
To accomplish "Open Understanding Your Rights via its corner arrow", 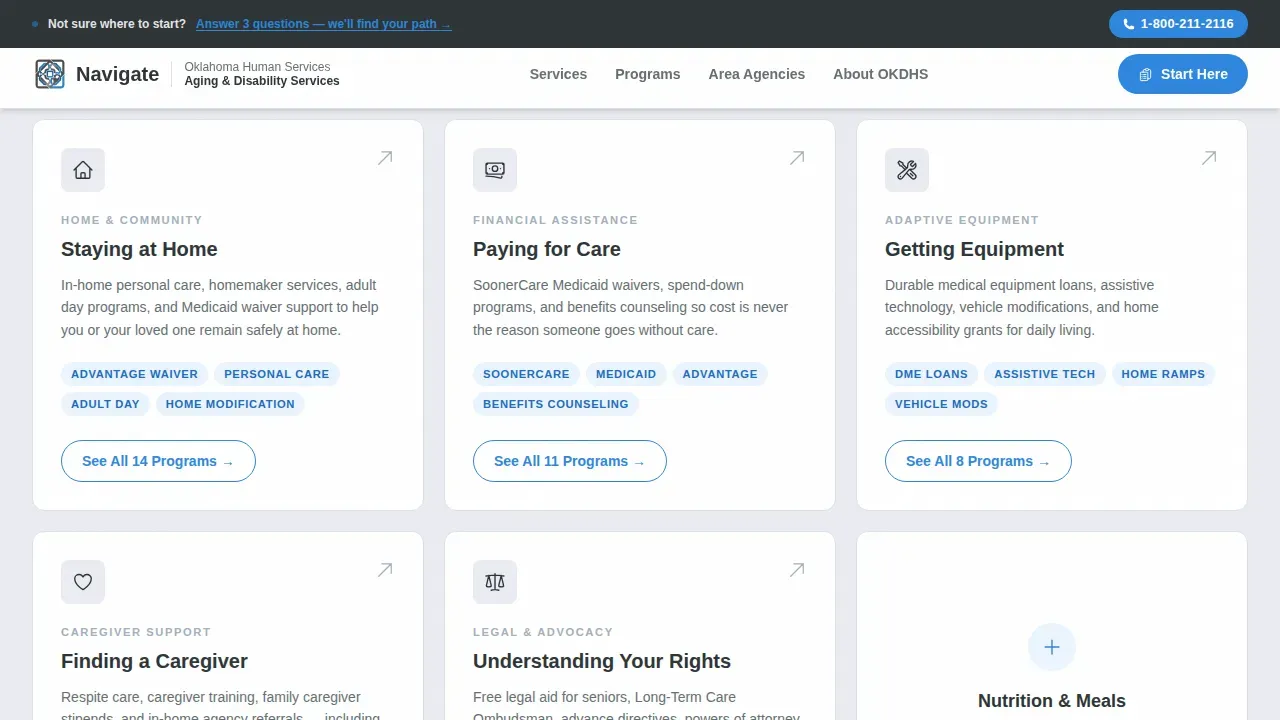I will click(797, 570).
